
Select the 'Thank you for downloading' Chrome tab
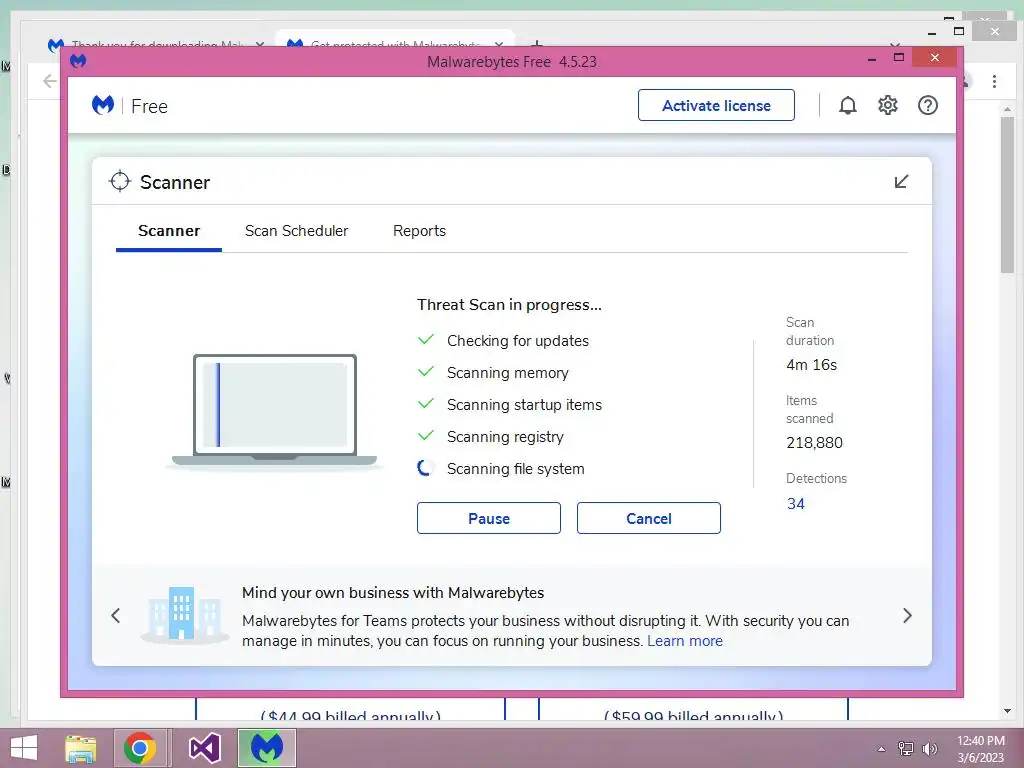tap(157, 43)
